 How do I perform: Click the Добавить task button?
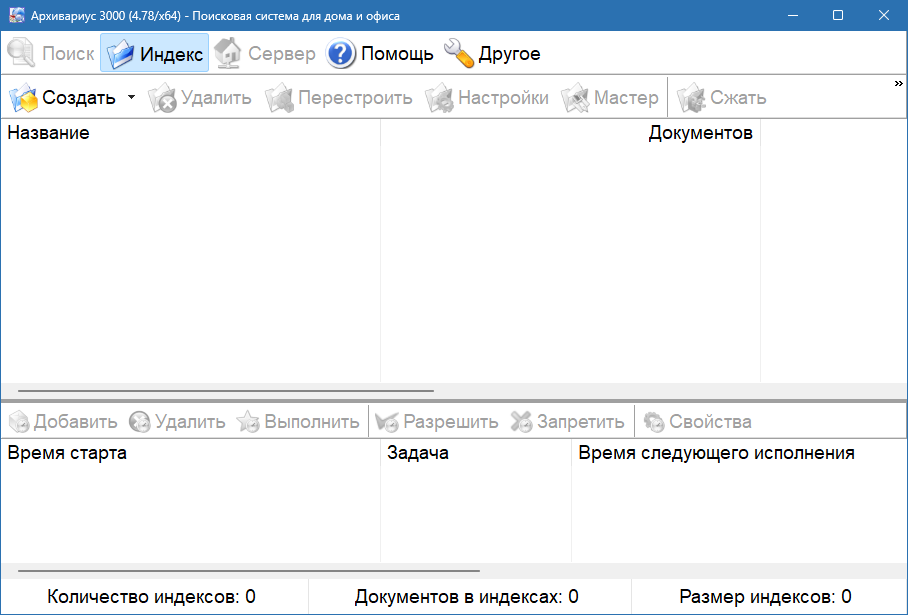tap(64, 422)
